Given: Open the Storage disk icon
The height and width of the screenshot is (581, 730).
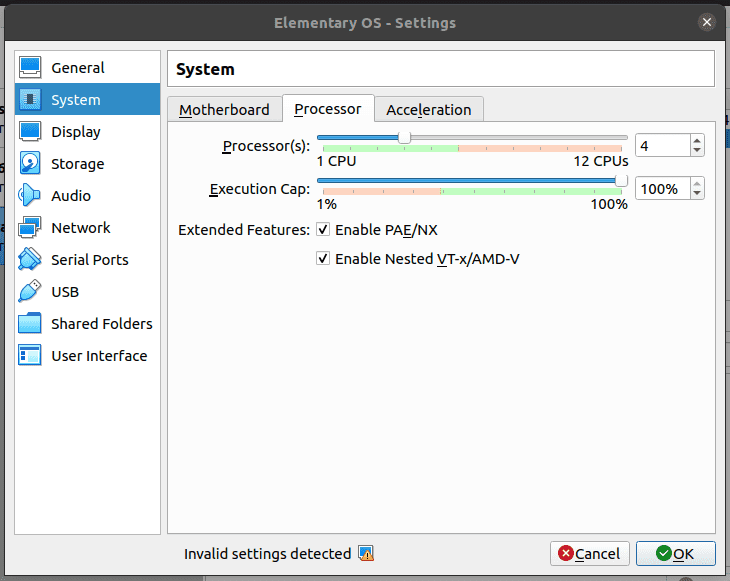Looking at the screenshot, I should (31, 164).
